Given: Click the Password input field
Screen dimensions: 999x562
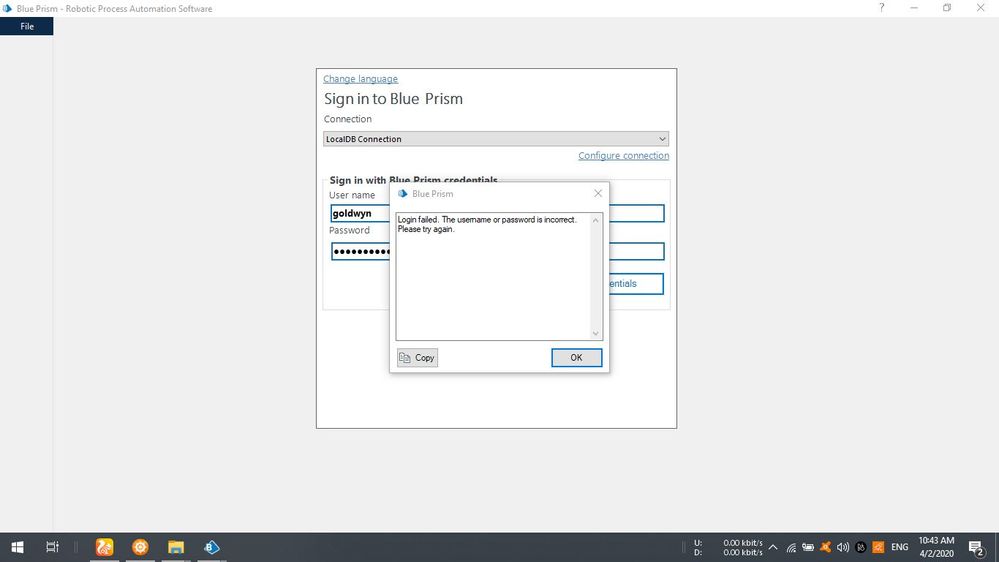Looking at the screenshot, I should click(360, 251).
